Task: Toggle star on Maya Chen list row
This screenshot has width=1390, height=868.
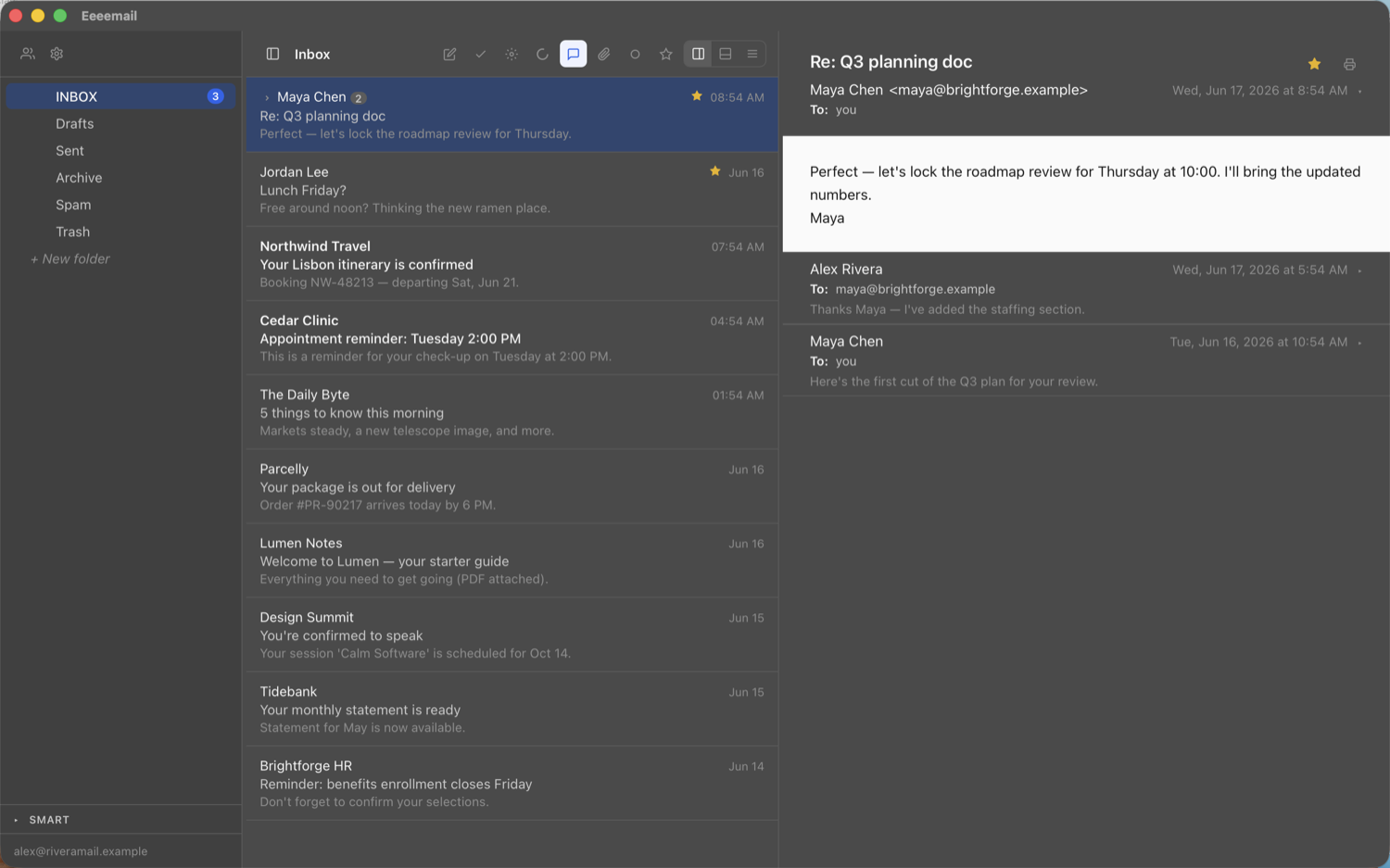Action: [x=697, y=96]
